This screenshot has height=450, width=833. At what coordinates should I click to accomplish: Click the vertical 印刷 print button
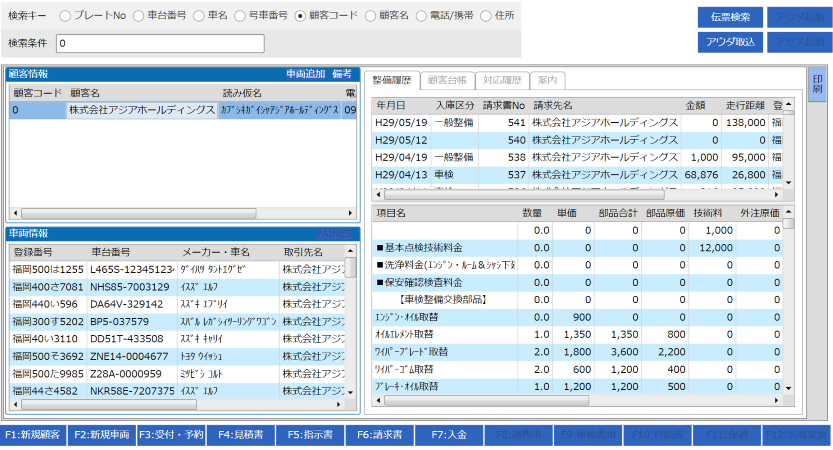point(817,84)
